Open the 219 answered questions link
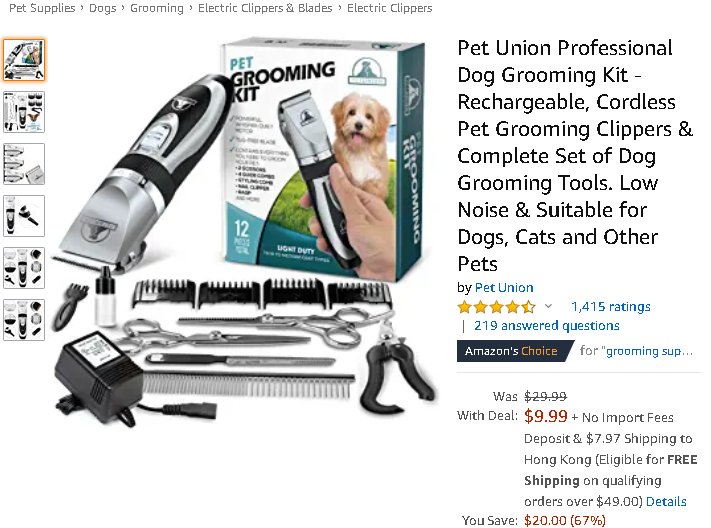Viewport: 711px width, 528px height. coord(546,326)
